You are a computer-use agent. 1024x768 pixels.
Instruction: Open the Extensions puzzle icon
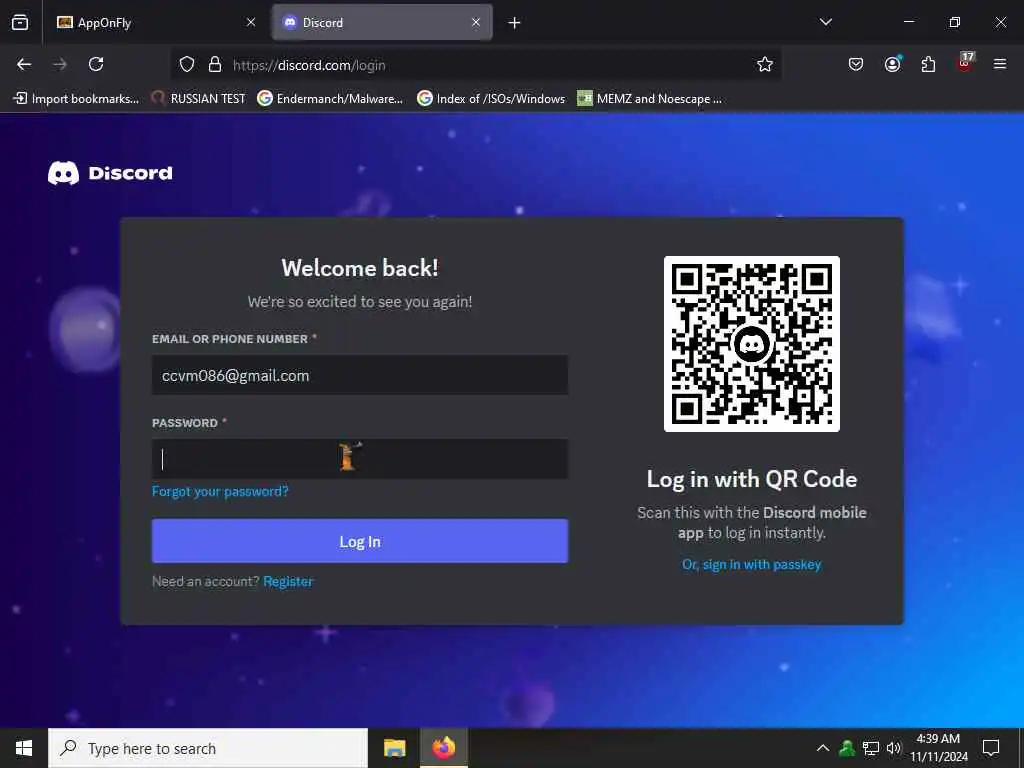point(928,64)
